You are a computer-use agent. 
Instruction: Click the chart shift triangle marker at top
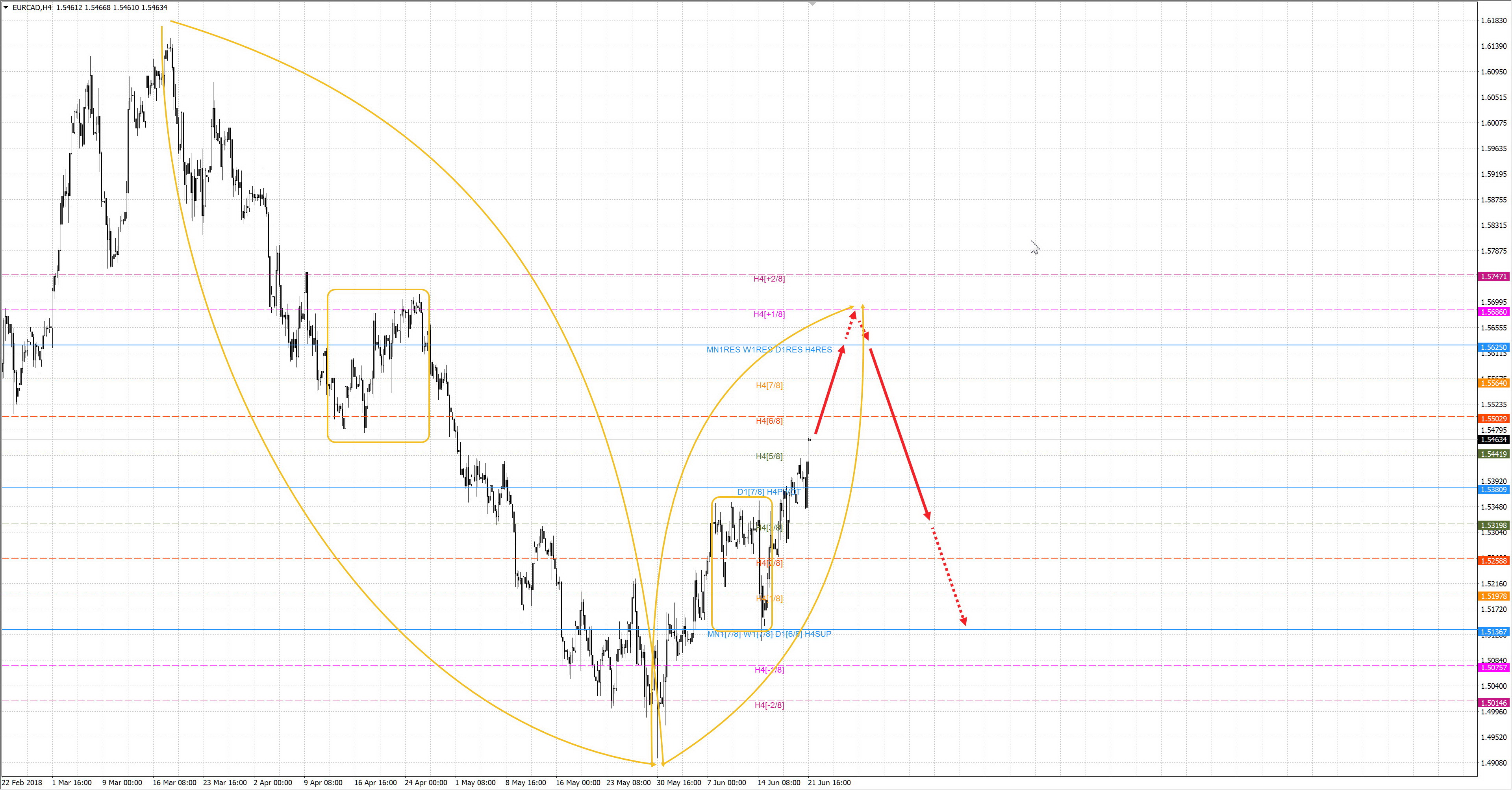[812, 4]
